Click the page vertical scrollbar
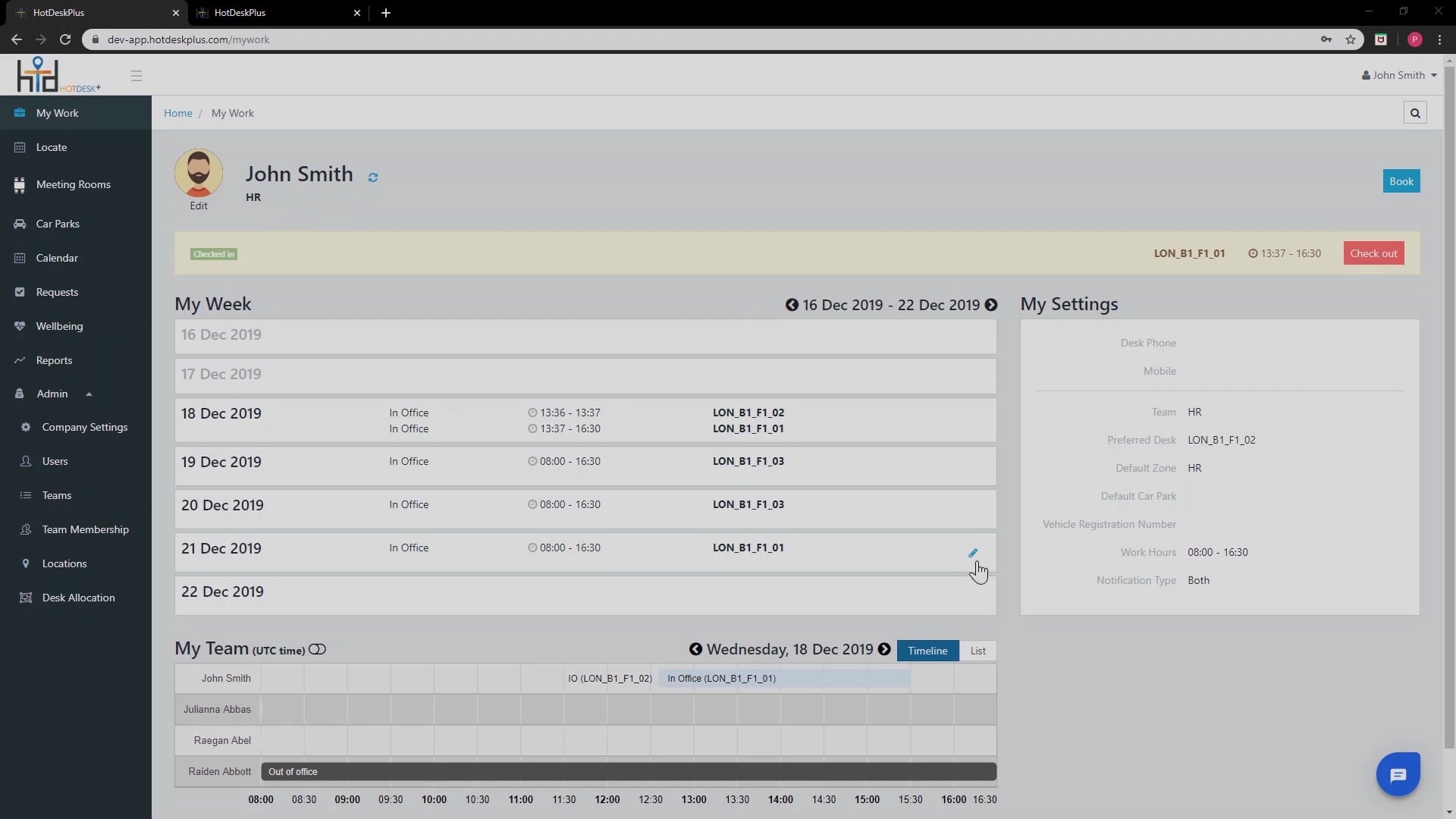This screenshot has width=1456, height=819. tap(1449, 408)
